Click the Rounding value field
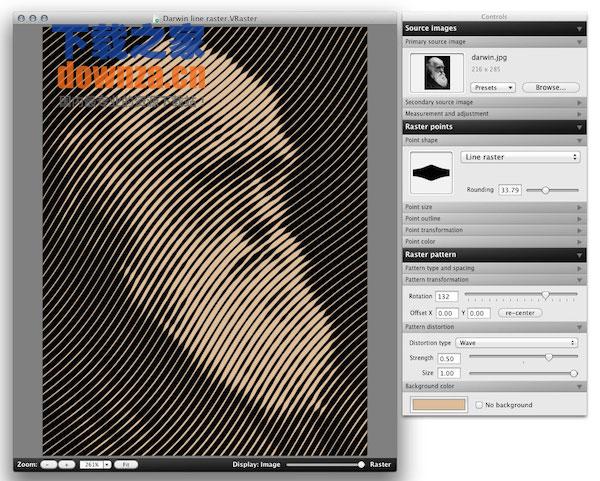 click(x=510, y=190)
